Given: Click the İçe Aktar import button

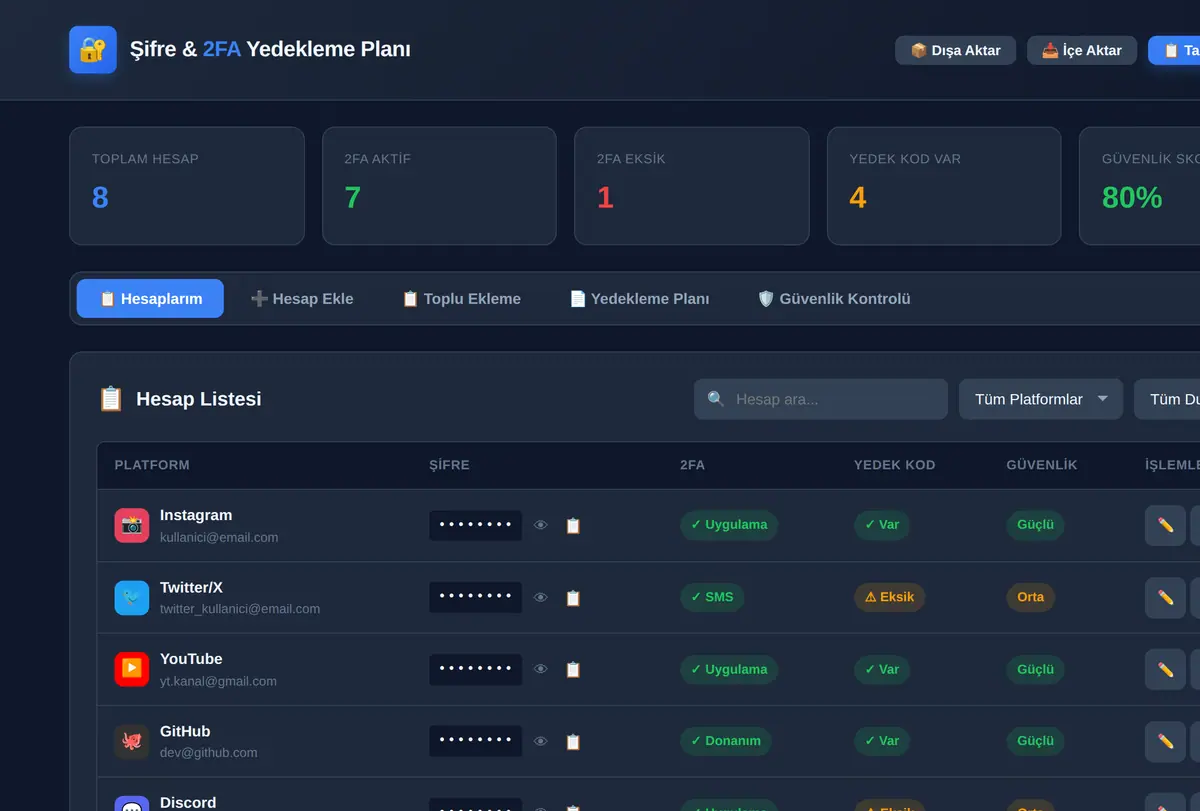Looking at the screenshot, I should [1082, 50].
